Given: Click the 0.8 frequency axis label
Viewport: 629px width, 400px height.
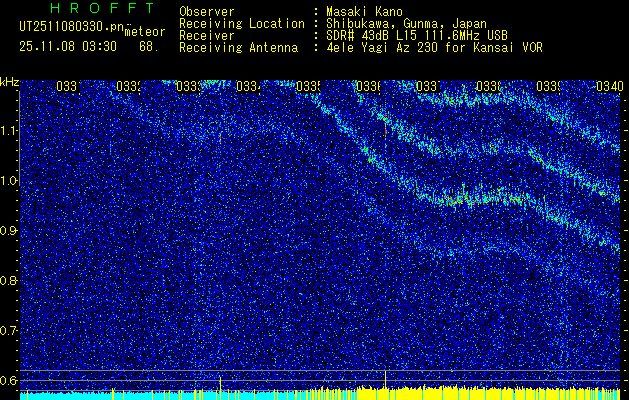Looking at the screenshot, I should tap(8, 280).
